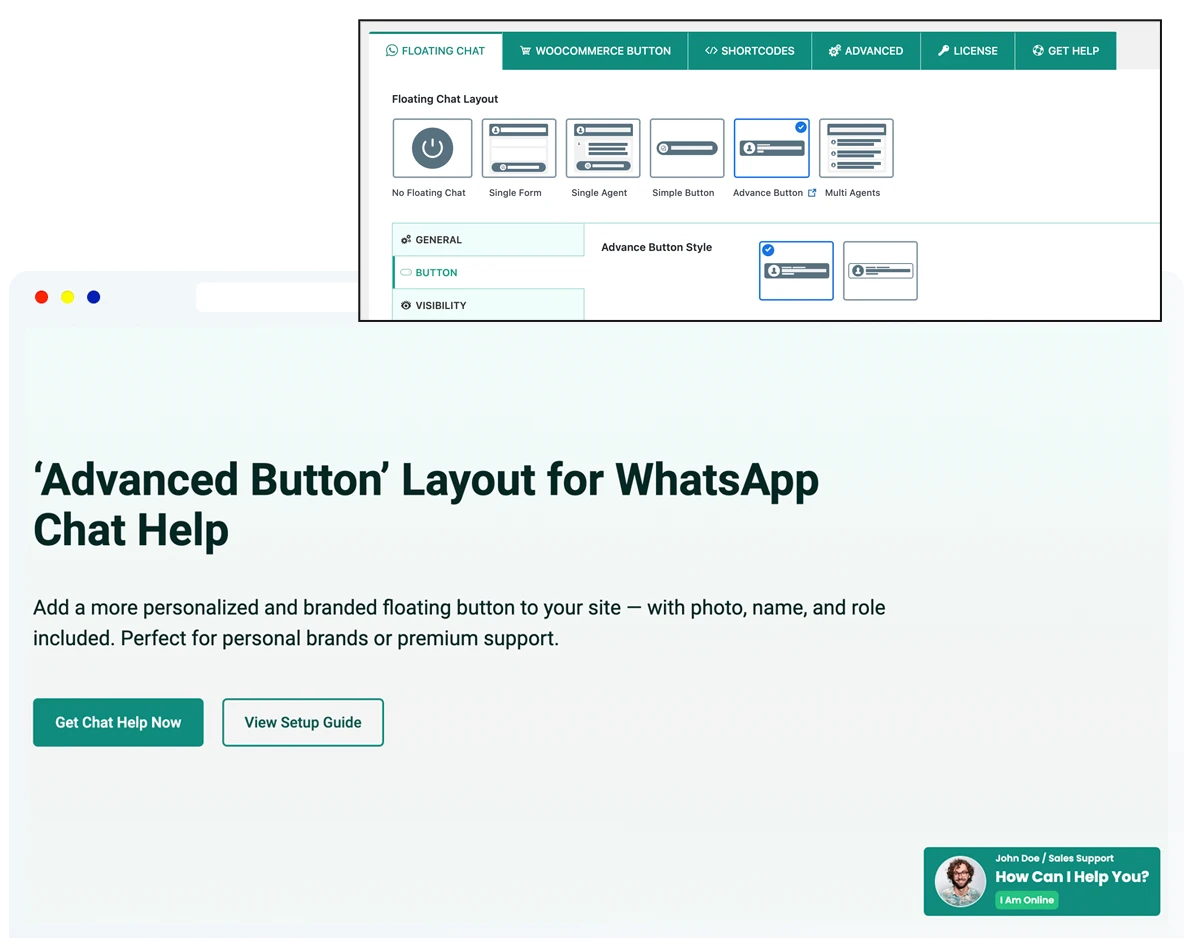Click the Advance Button Style label

pos(657,247)
